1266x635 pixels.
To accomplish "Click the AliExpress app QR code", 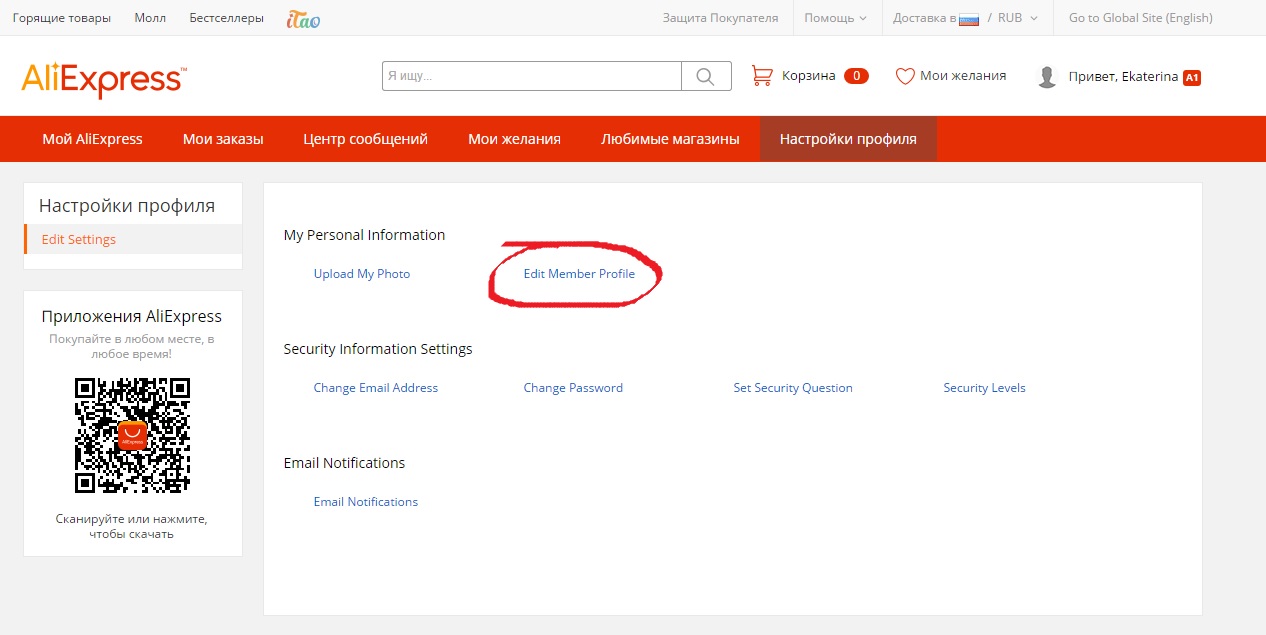I will click(133, 436).
